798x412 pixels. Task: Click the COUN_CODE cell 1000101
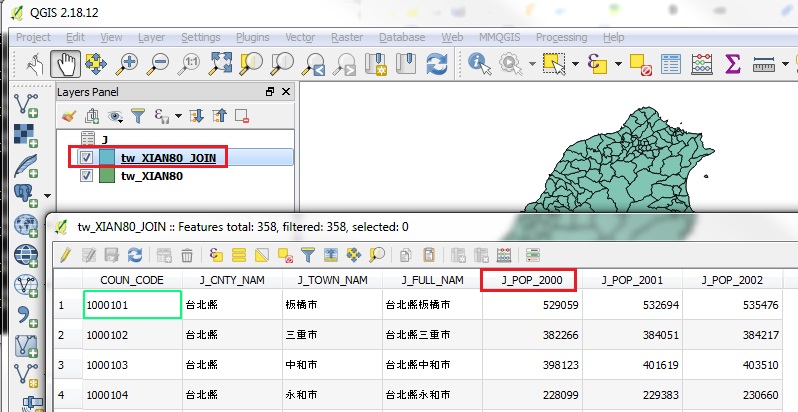coord(132,305)
